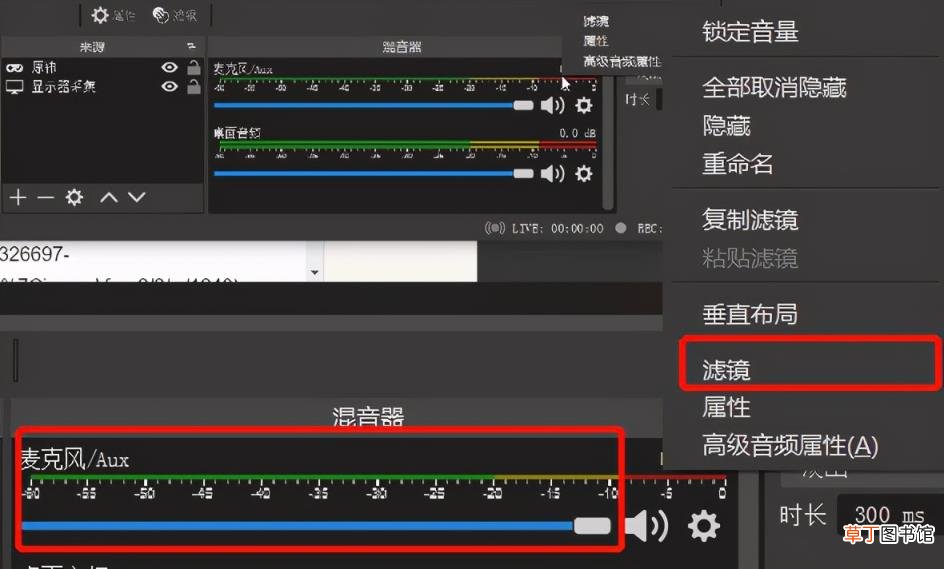Viewport: 944px width, 569px height.
Task: Mute 麦克风/Aux in the small mixer
Action: click(x=553, y=105)
